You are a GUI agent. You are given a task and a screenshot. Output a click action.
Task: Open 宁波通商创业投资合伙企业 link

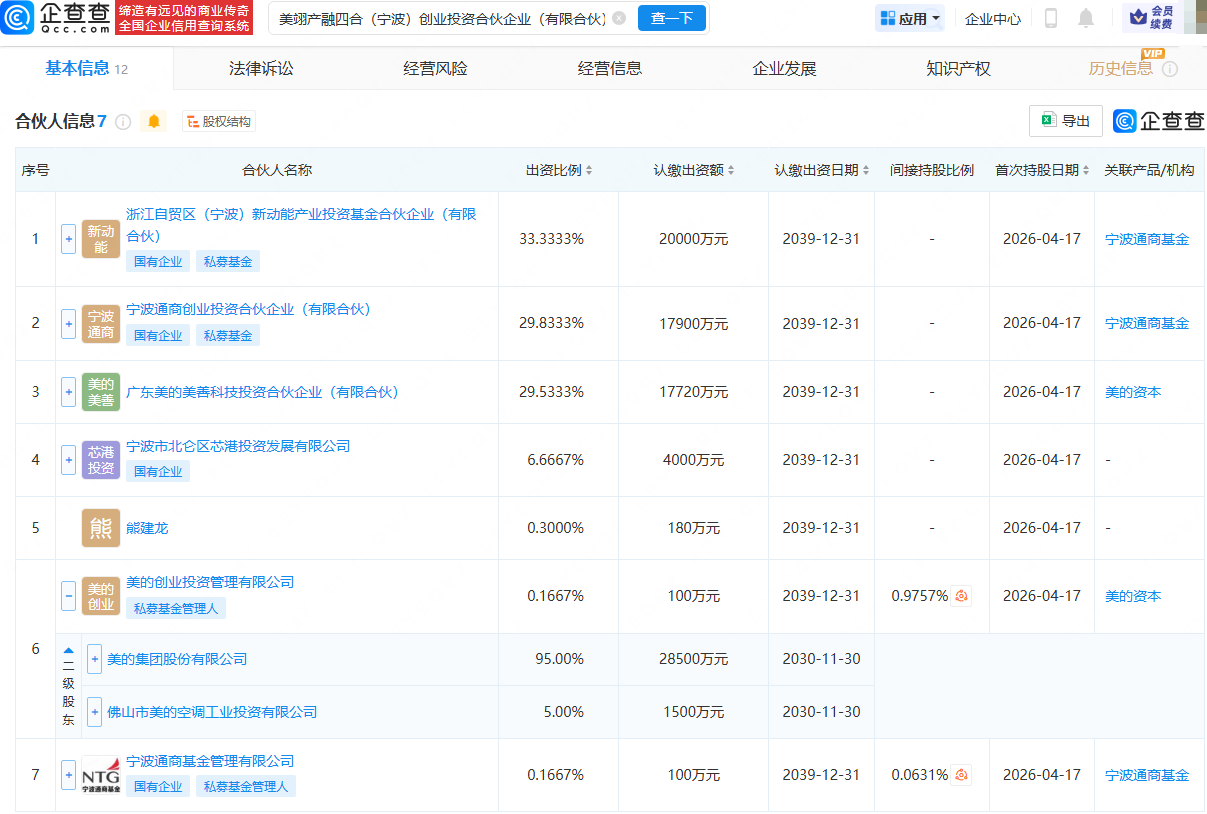click(x=248, y=310)
